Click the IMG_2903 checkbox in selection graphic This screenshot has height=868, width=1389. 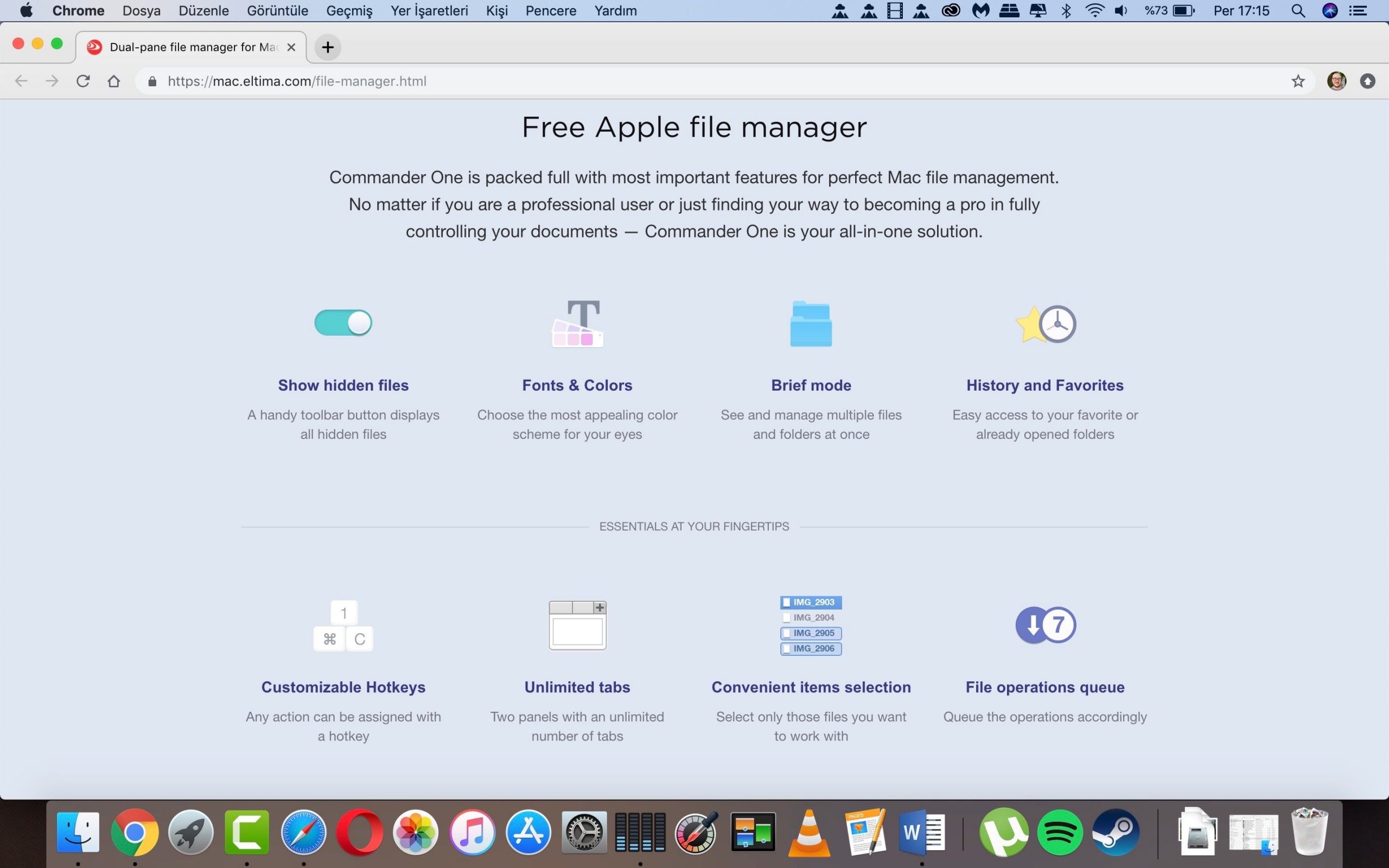[x=786, y=602]
